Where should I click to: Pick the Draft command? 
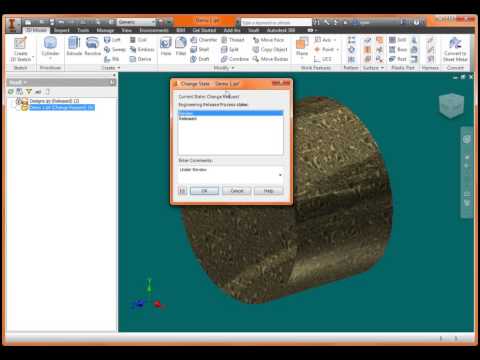(200, 59)
